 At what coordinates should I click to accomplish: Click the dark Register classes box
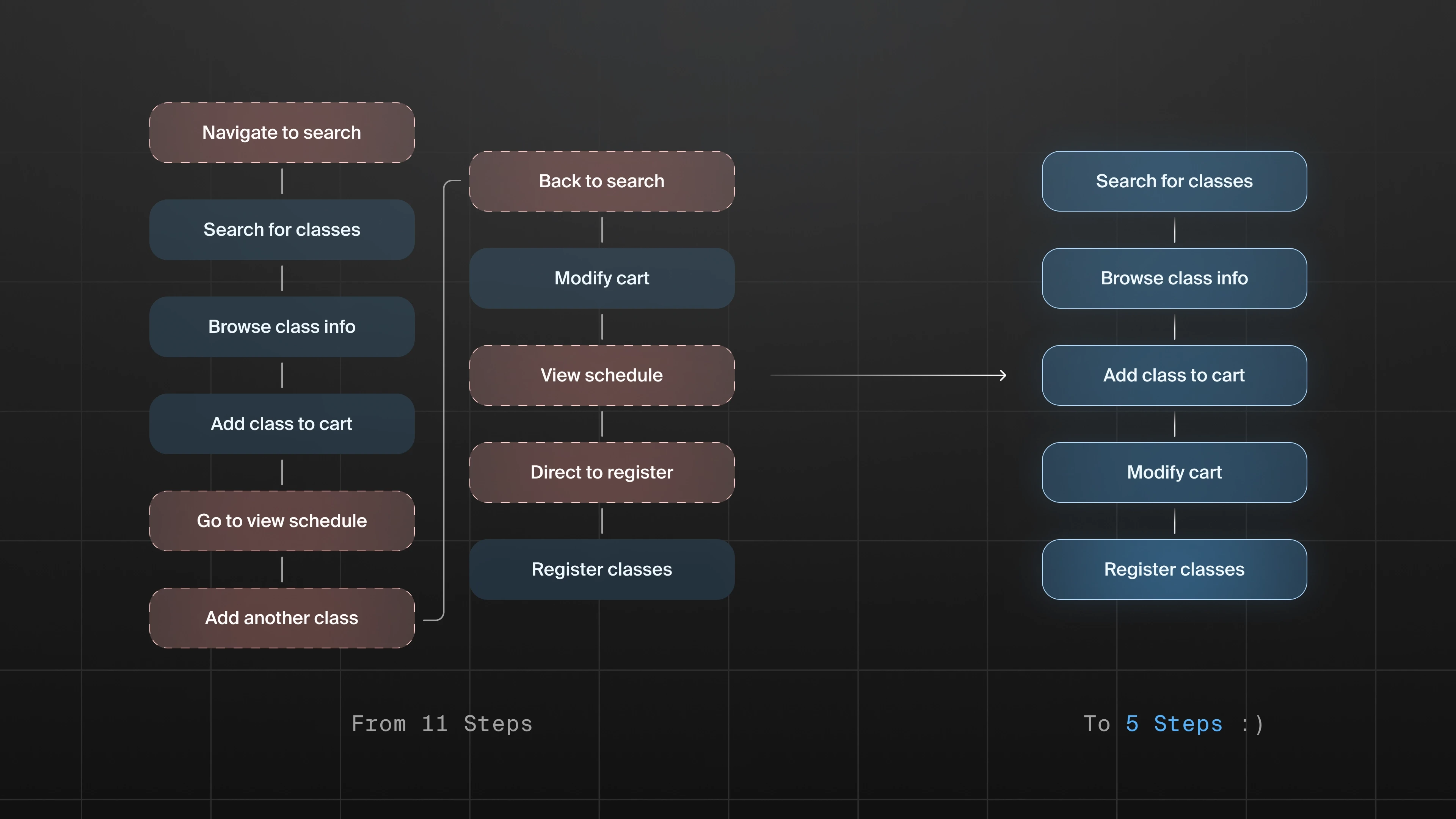tap(601, 570)
